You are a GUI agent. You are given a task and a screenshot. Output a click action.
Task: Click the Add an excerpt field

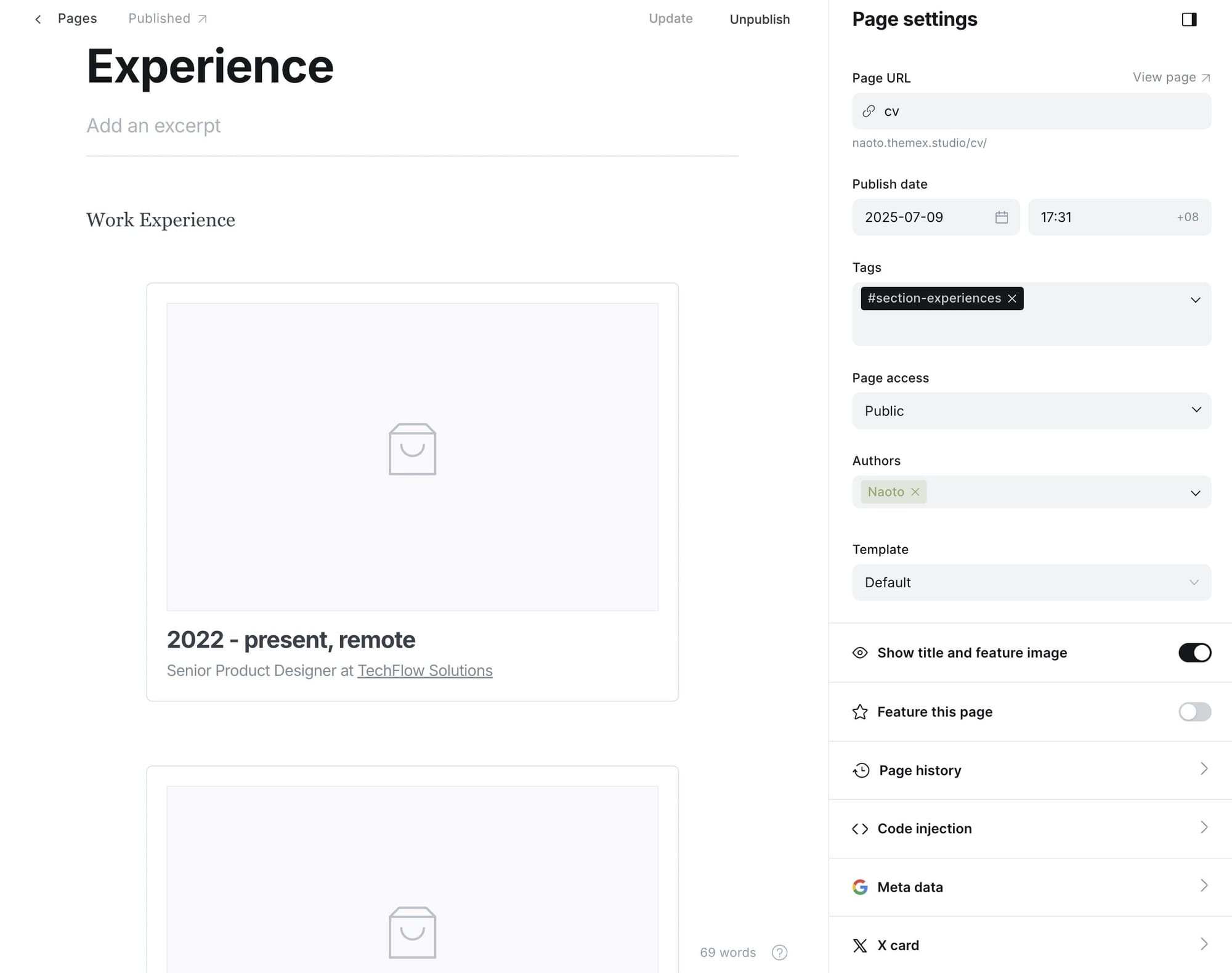coord(153,126)
